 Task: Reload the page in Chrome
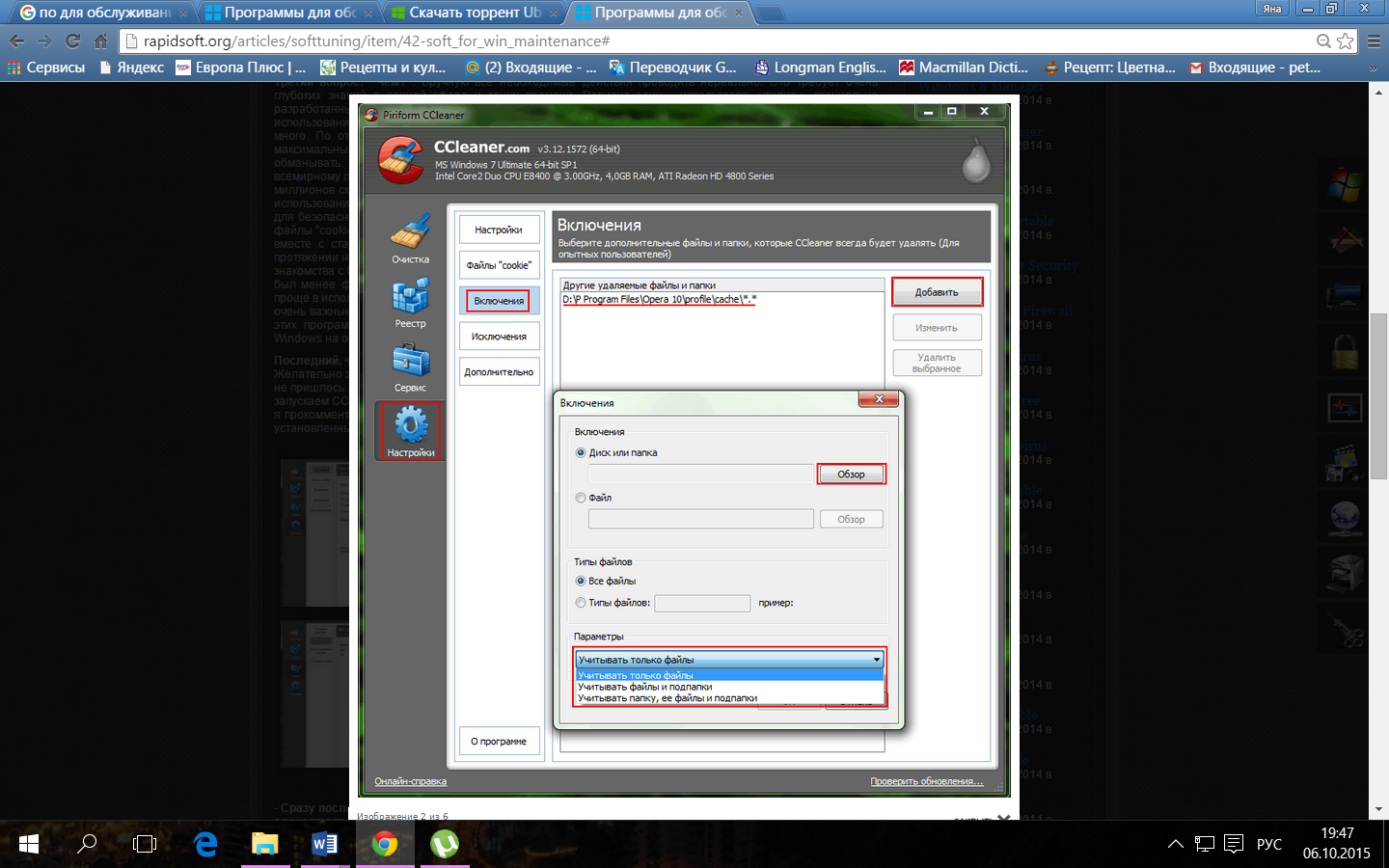(72, 41)
